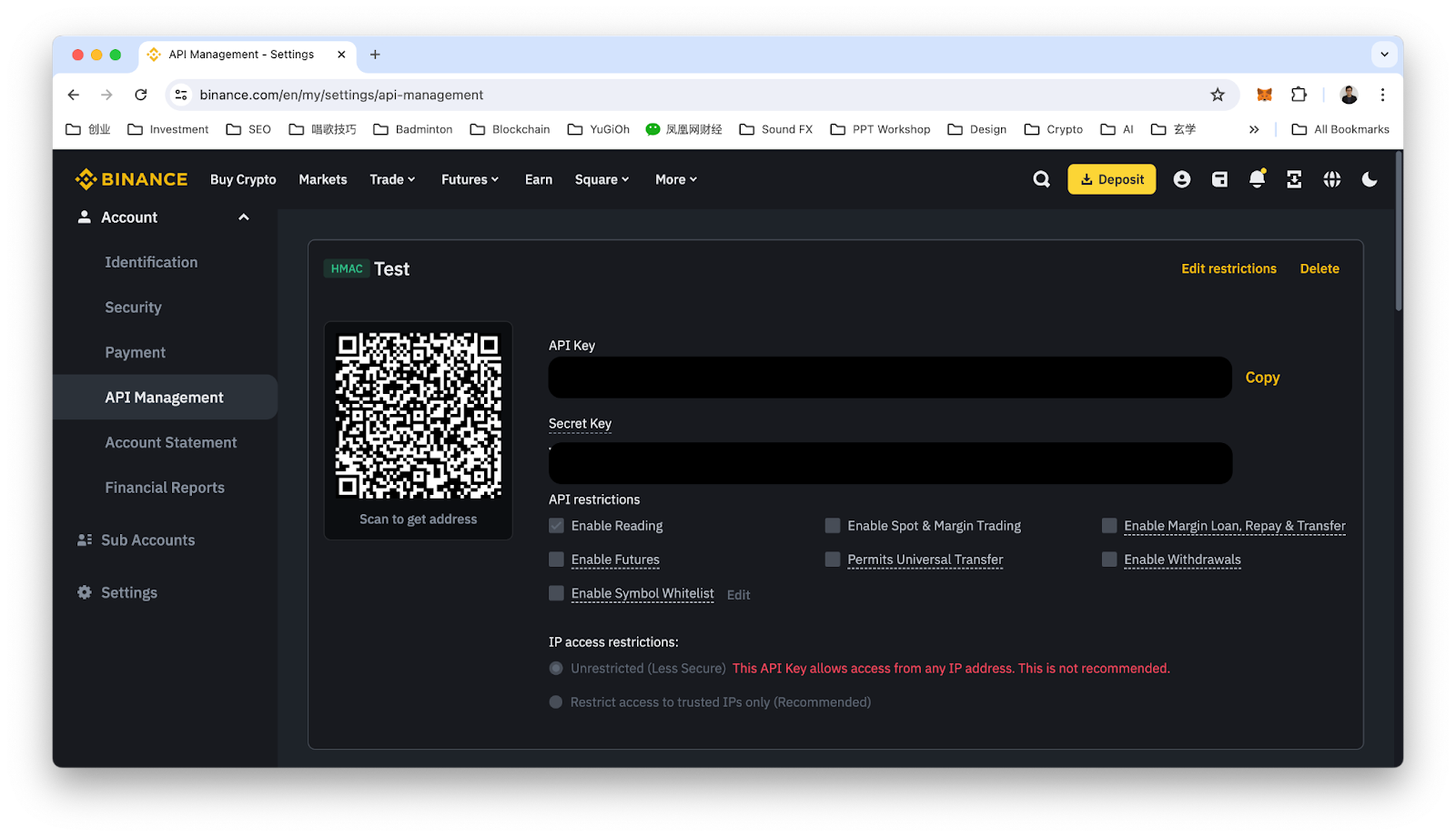Image resolution: width=1456 pixels, height=837 pixels.
Task: Click Edit next to Symbol Whitelist
Action: click(739, 594)
